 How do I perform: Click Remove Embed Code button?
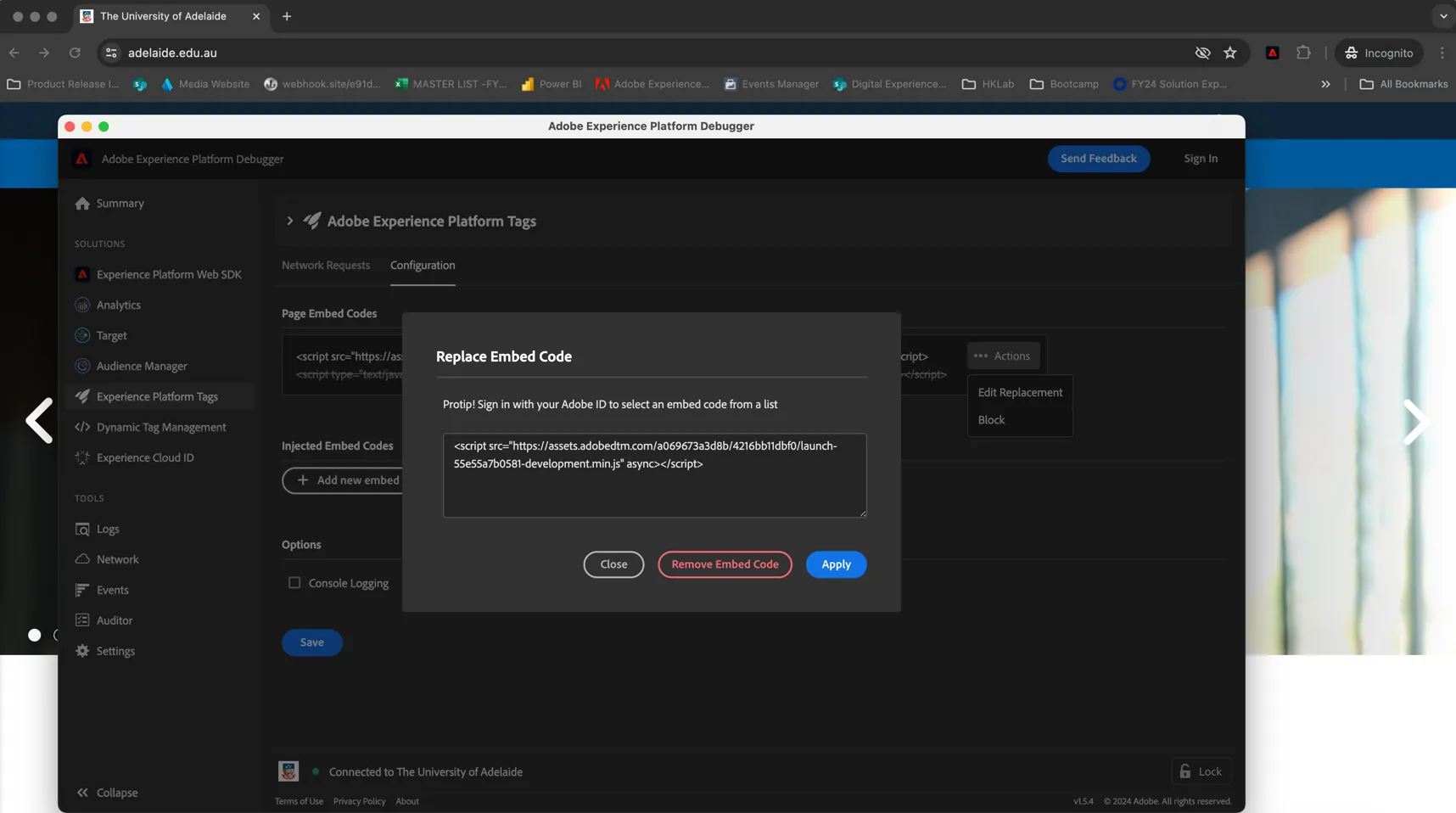coord(725,564)
